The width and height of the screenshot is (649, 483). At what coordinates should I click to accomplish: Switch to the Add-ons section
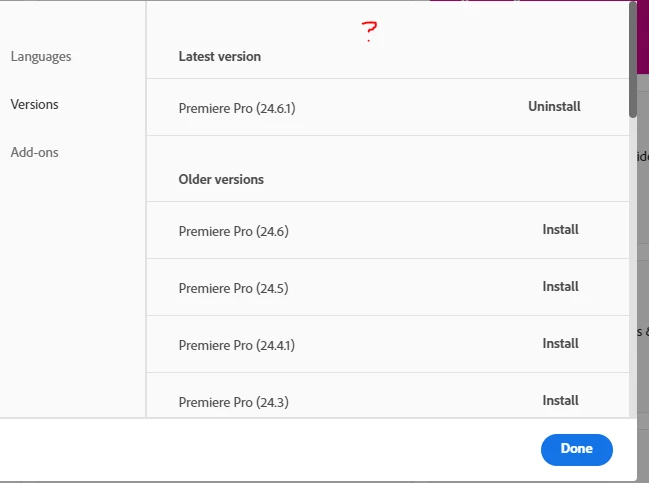click(35, 153)
